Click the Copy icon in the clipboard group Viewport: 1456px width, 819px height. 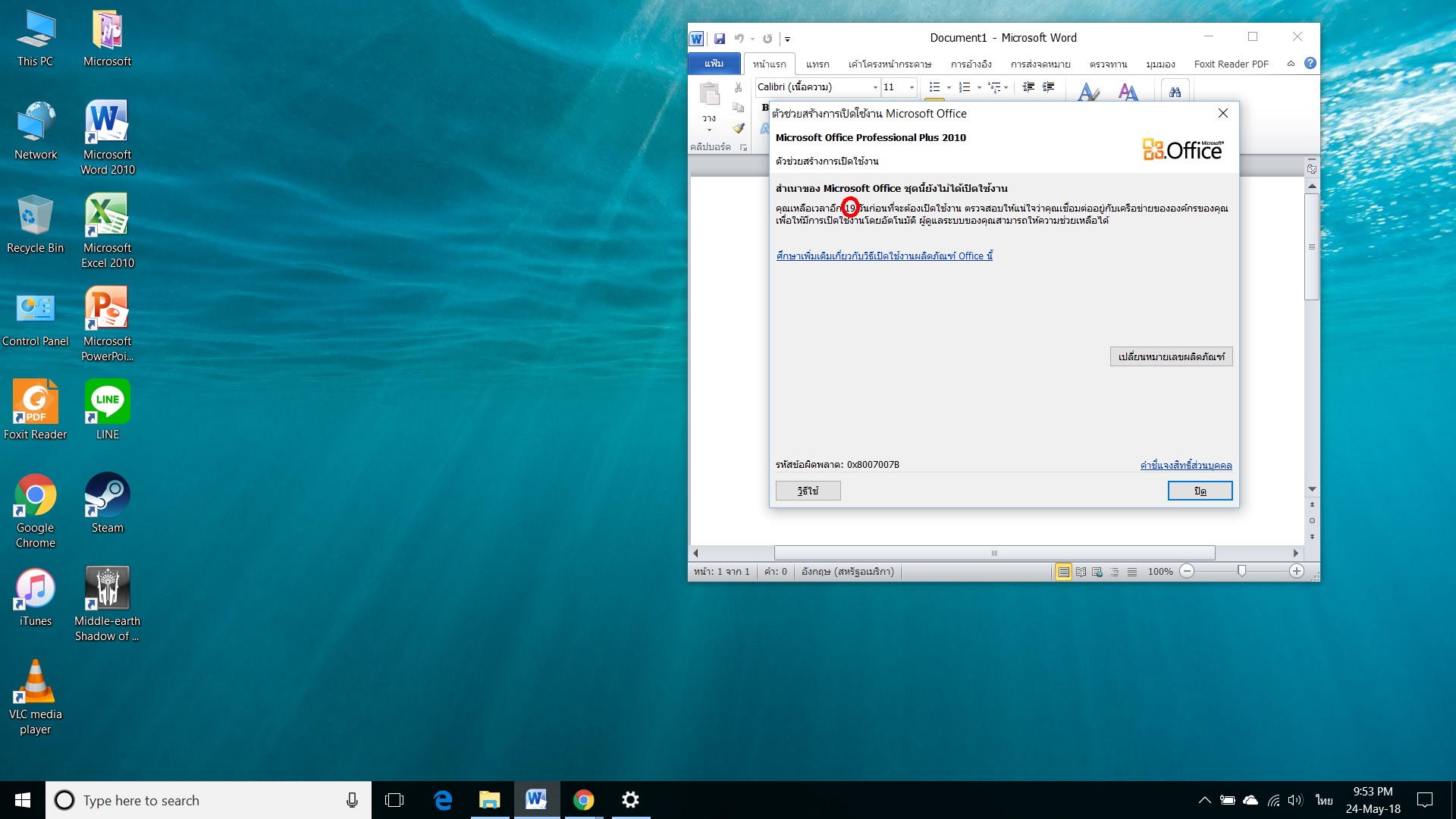pos(738,108)
